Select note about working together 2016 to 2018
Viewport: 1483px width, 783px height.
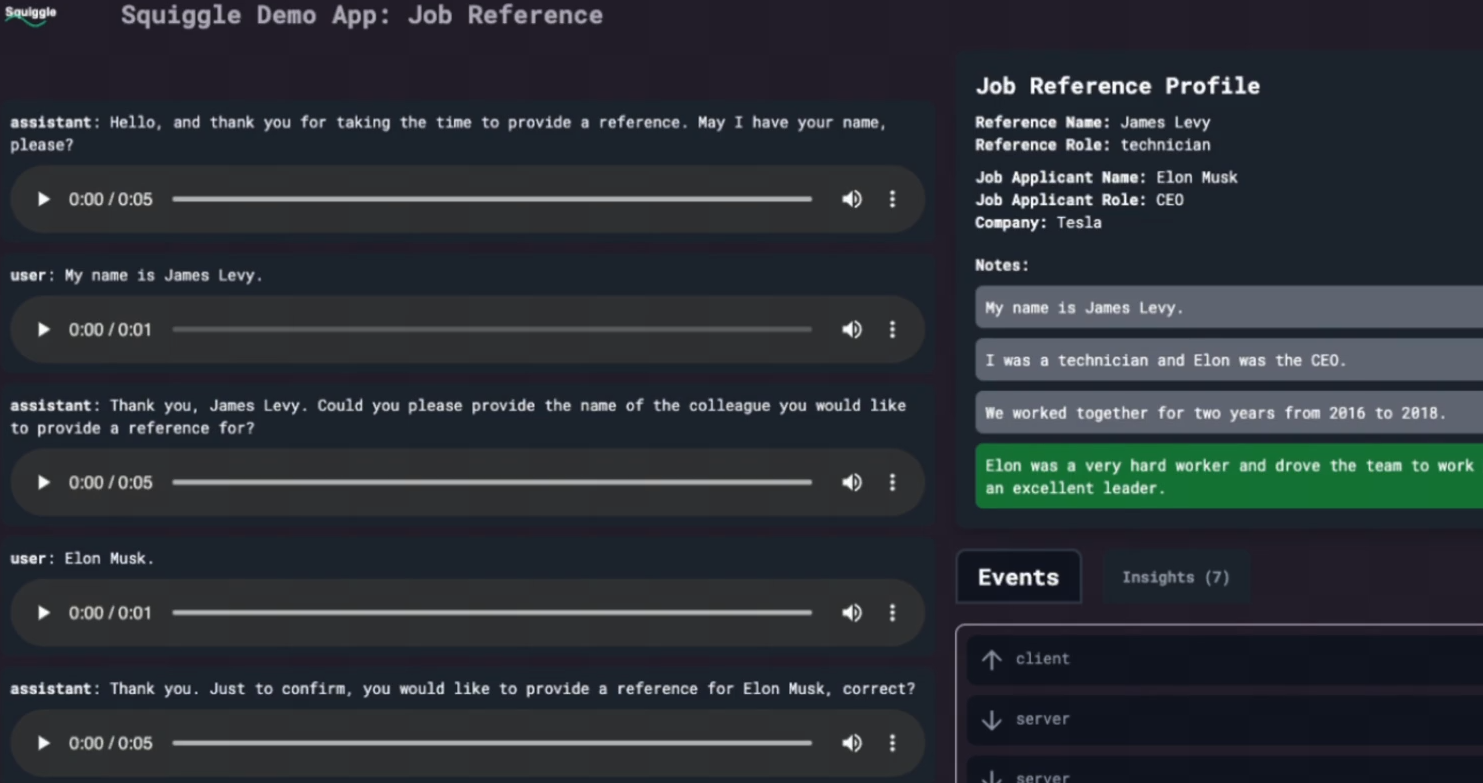1229,413
